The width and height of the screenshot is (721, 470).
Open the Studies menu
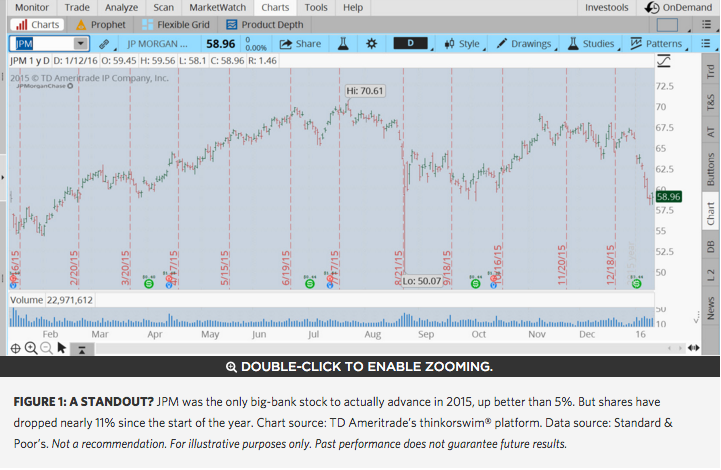(x=591, y=44)
